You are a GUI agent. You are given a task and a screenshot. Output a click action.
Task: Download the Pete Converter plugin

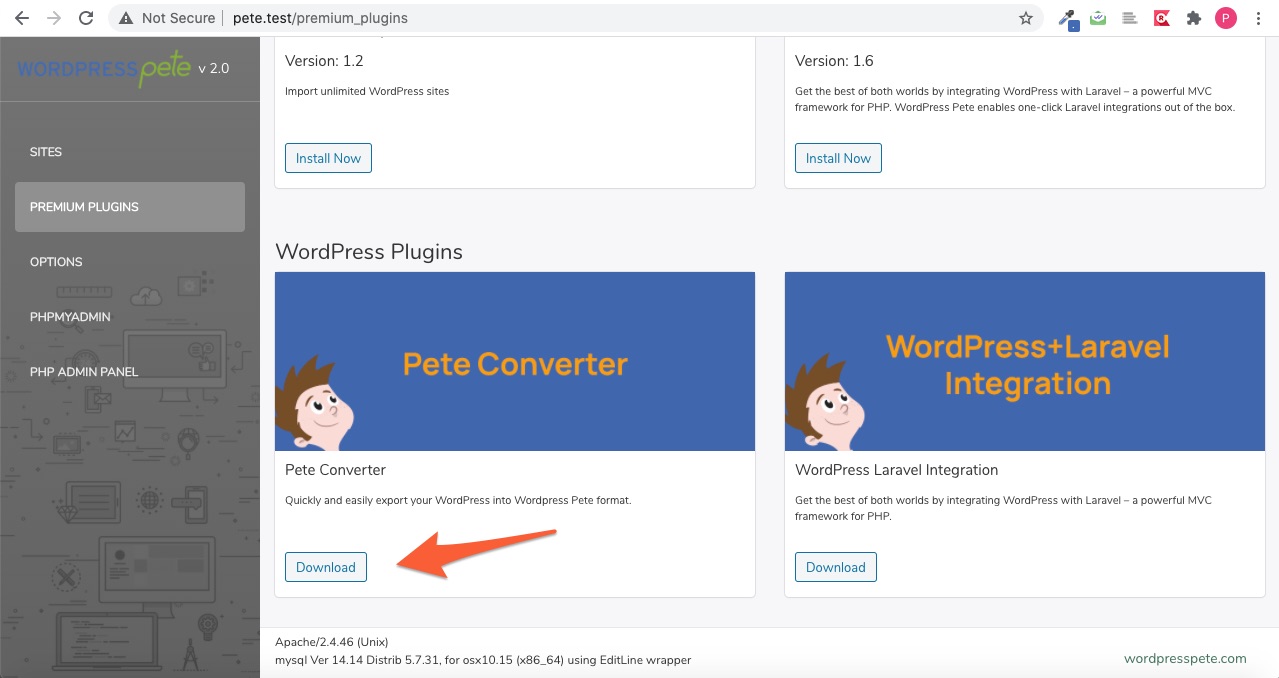pos(326,567)
